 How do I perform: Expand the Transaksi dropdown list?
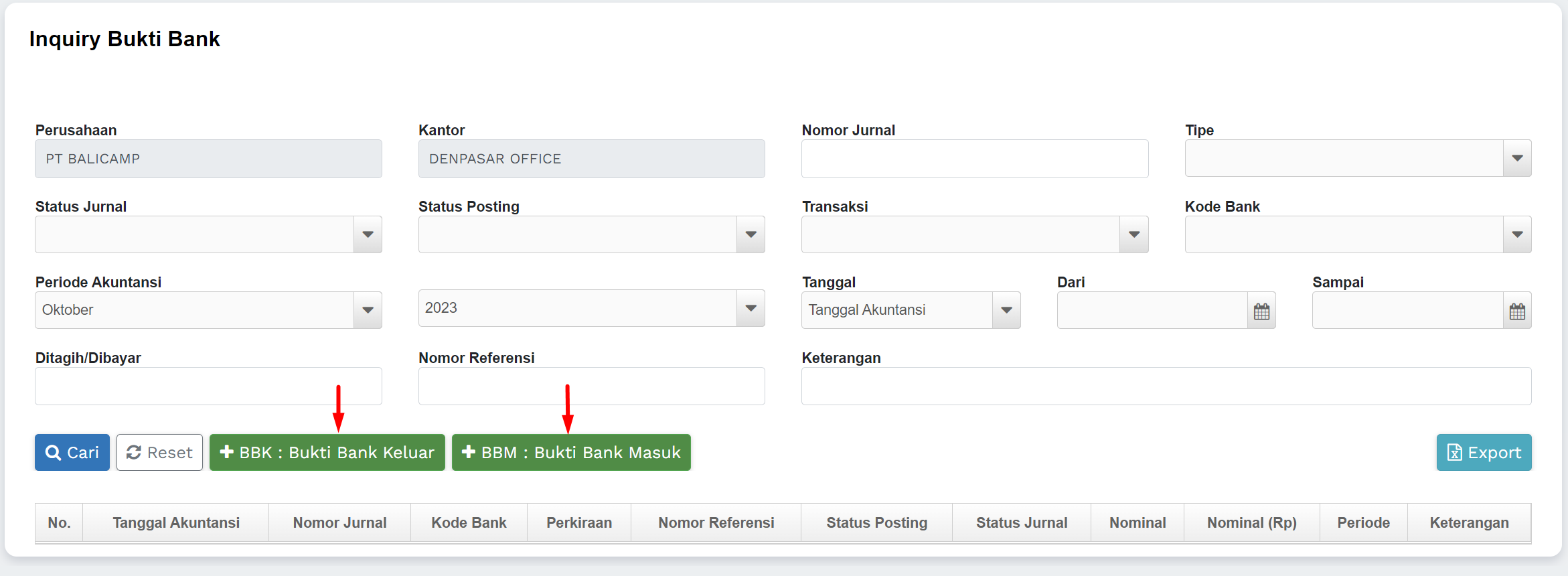1133,234
